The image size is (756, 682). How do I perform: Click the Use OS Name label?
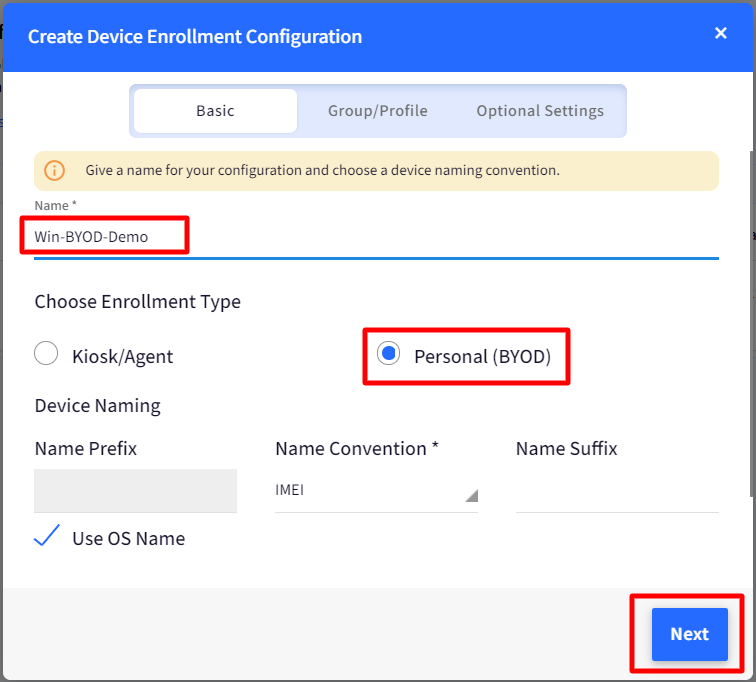[x=129, y=538]
